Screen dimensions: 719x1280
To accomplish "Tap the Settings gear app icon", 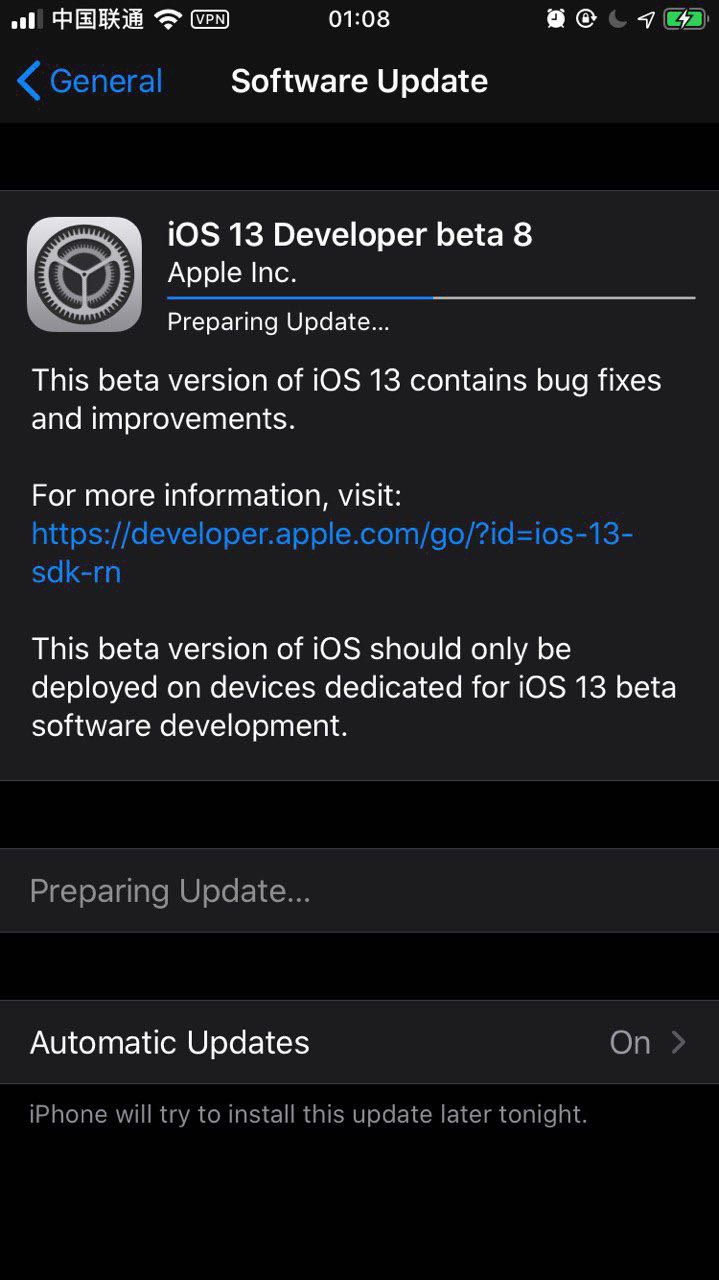I will (84, 274).
